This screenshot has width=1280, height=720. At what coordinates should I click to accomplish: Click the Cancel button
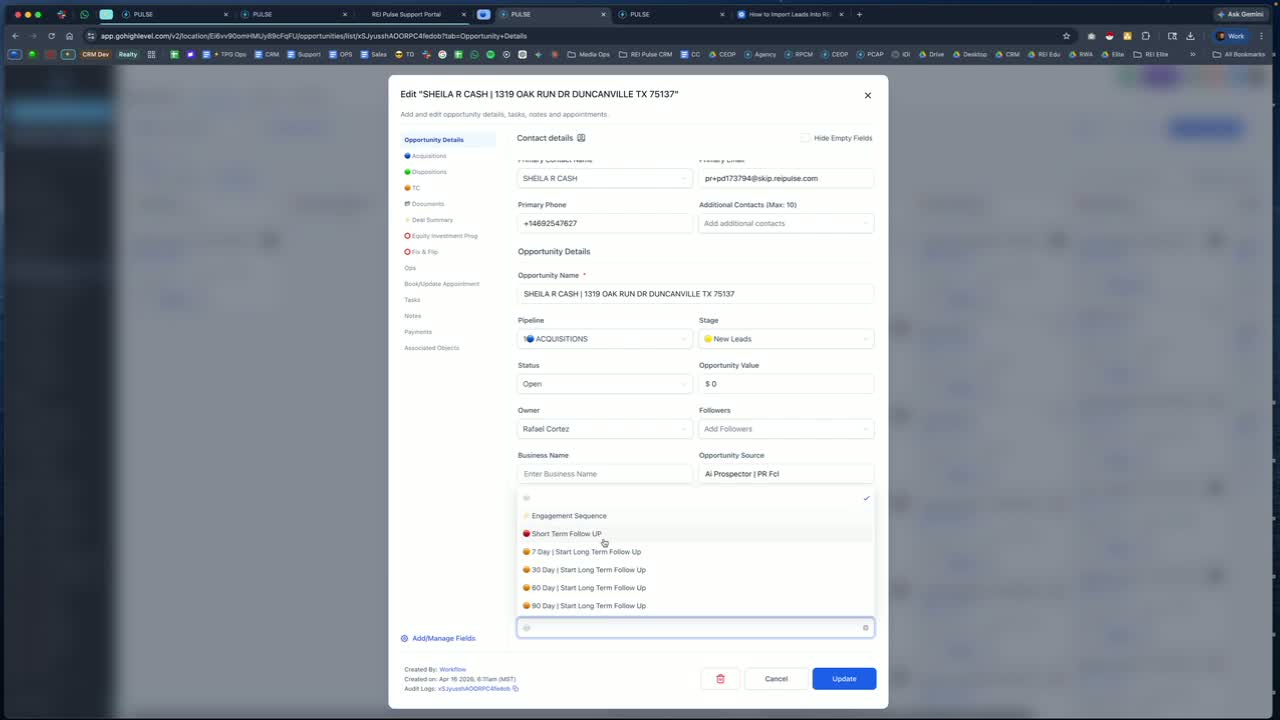click(x=776, y=679)
